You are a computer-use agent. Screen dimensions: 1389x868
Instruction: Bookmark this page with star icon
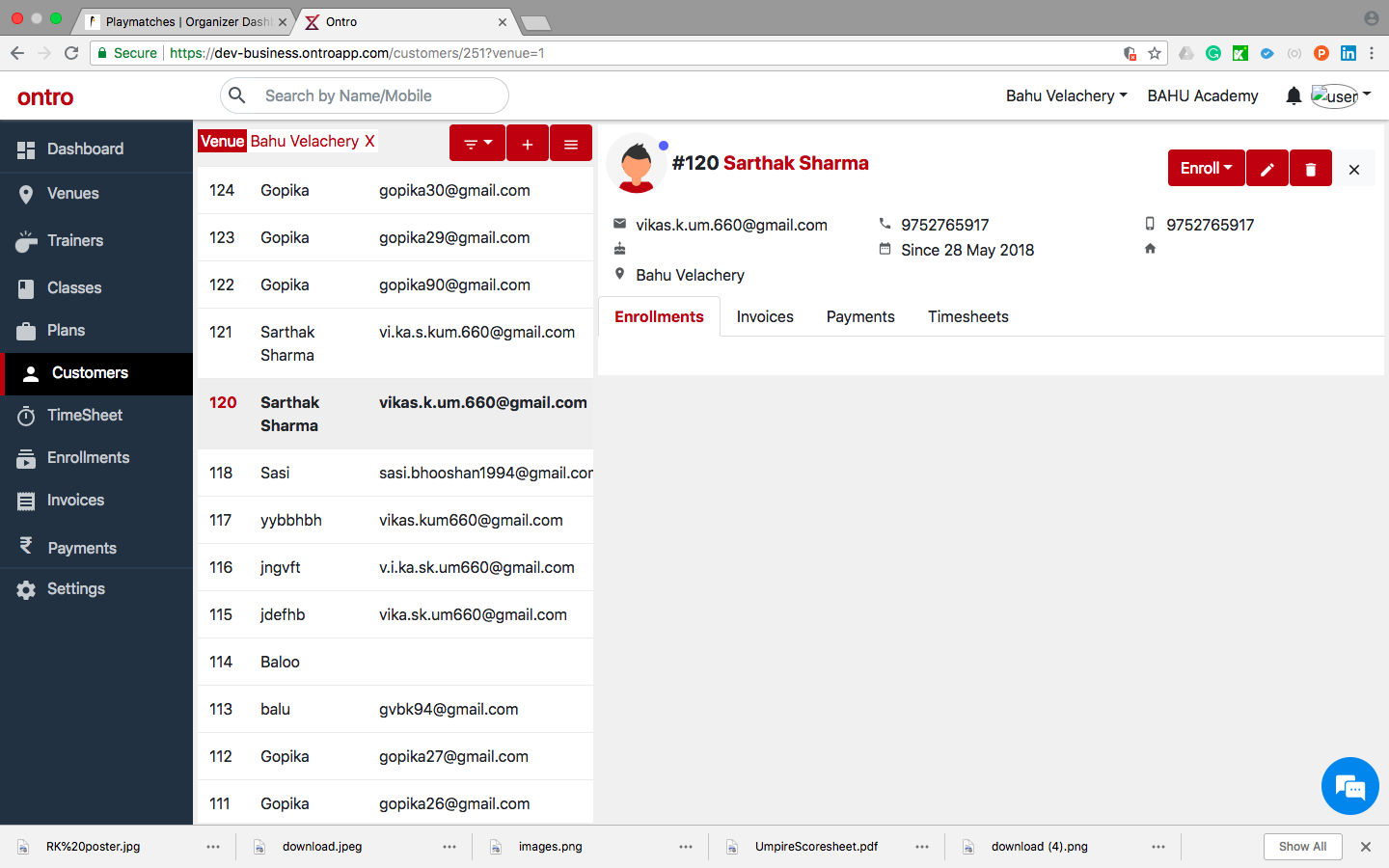pos(1155,53)
